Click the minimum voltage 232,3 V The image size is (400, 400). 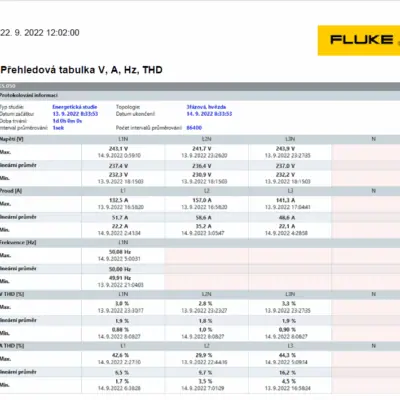[119, 175]
